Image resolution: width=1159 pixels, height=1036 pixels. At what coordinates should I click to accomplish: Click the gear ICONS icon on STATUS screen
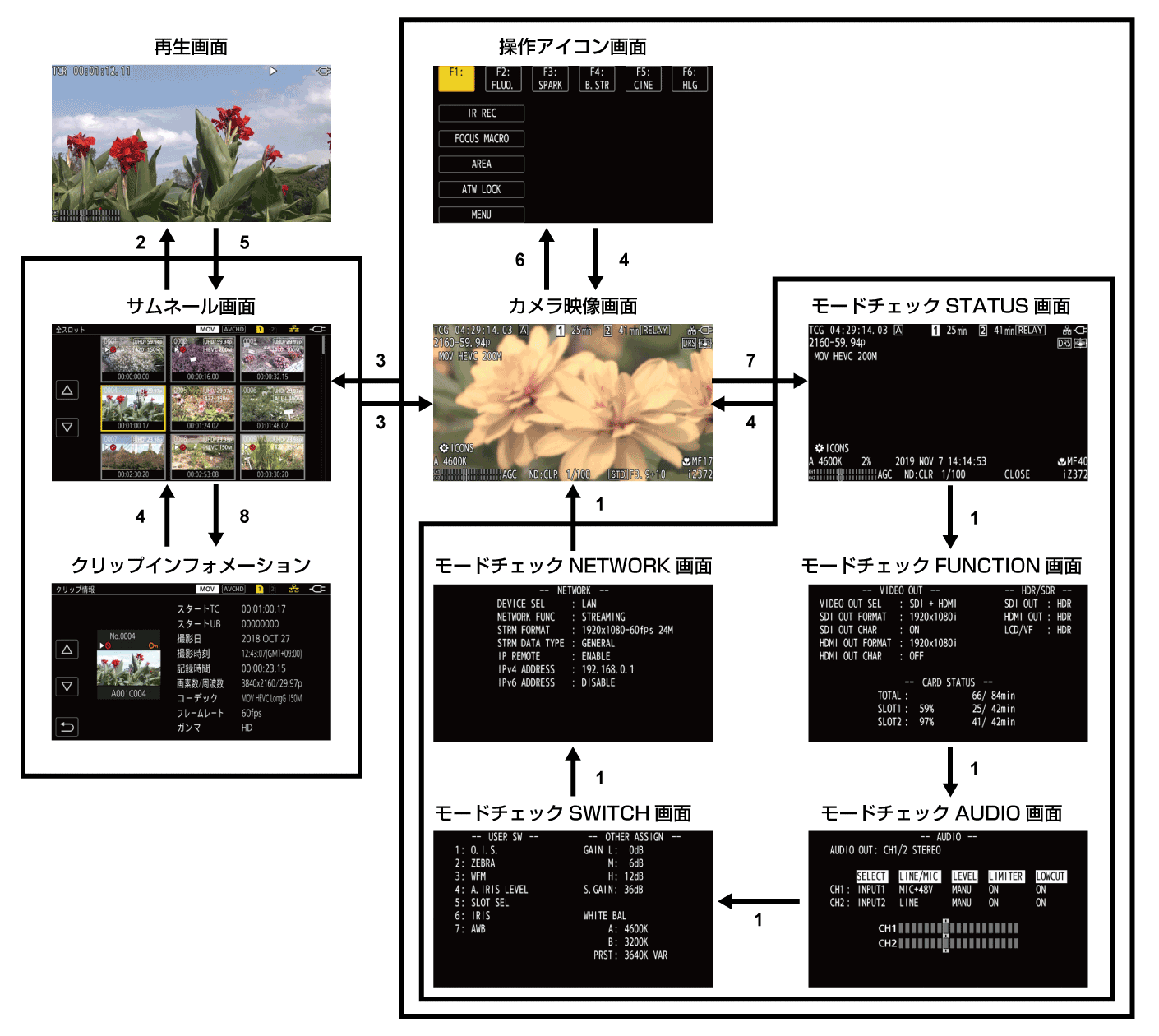(819, 448)
